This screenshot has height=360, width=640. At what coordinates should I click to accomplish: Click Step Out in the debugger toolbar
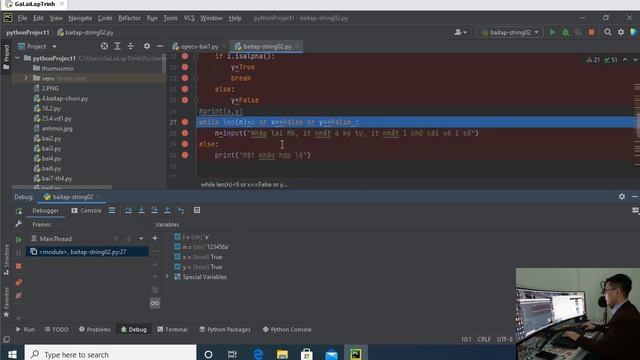click(167, 210)
